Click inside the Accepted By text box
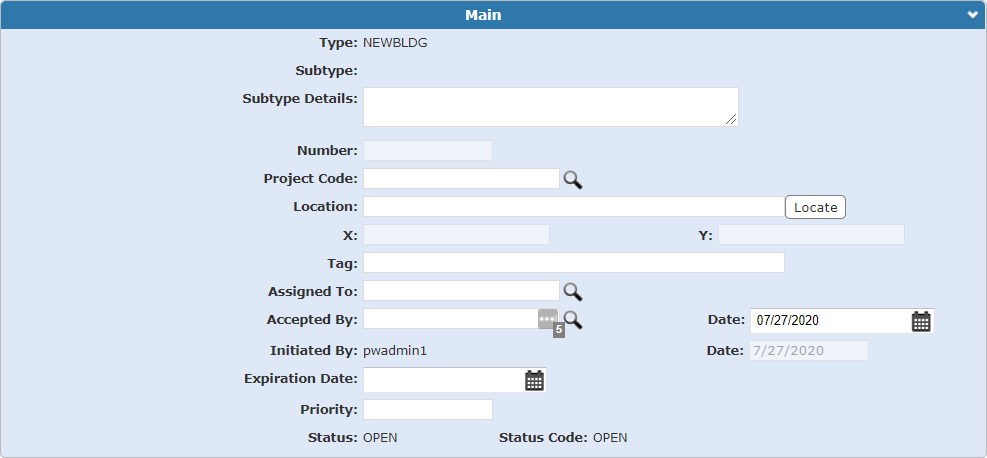 pos(450,319)
